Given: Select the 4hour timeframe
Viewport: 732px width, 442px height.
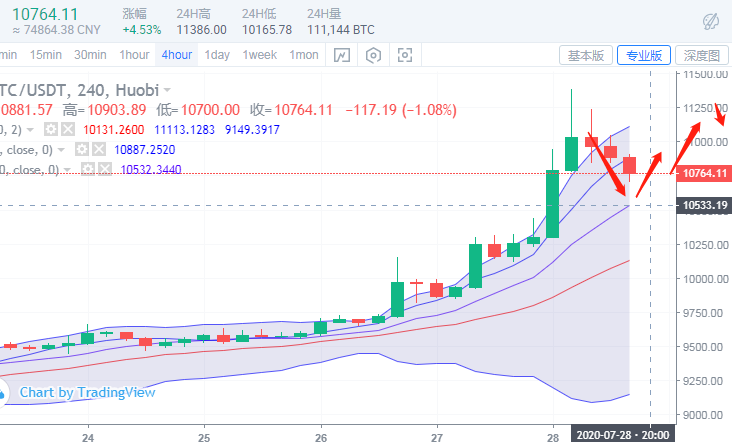Looking at the screenshot, I should (177, 55).
